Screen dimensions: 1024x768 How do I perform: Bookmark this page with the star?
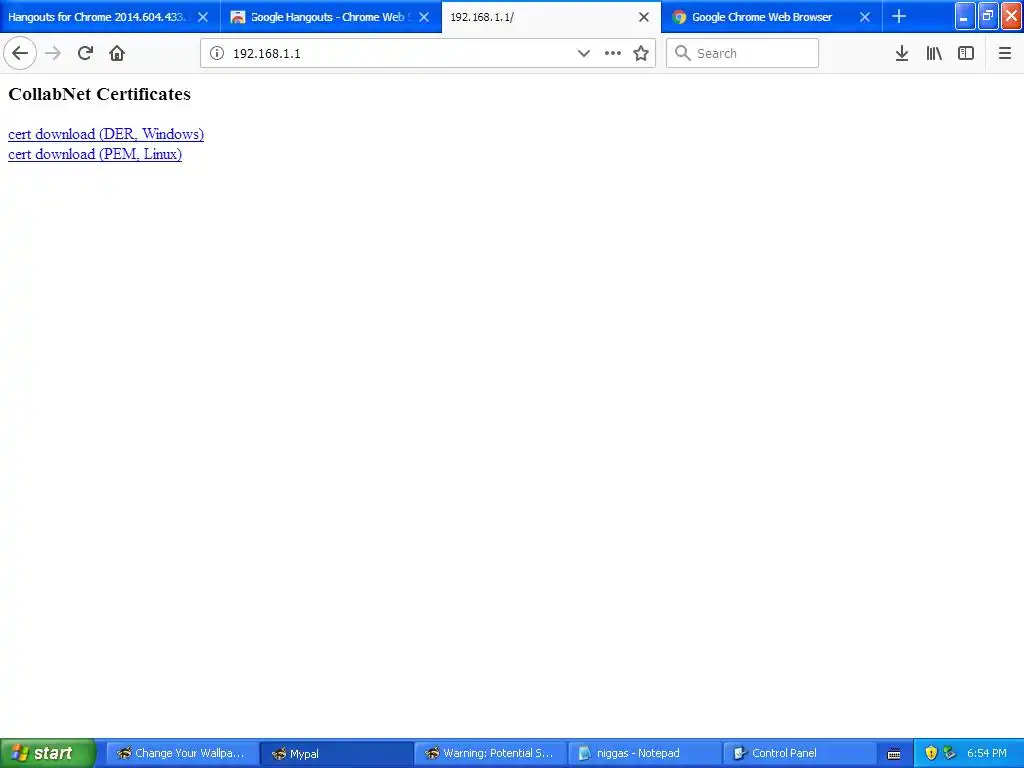tap(641, 53)
